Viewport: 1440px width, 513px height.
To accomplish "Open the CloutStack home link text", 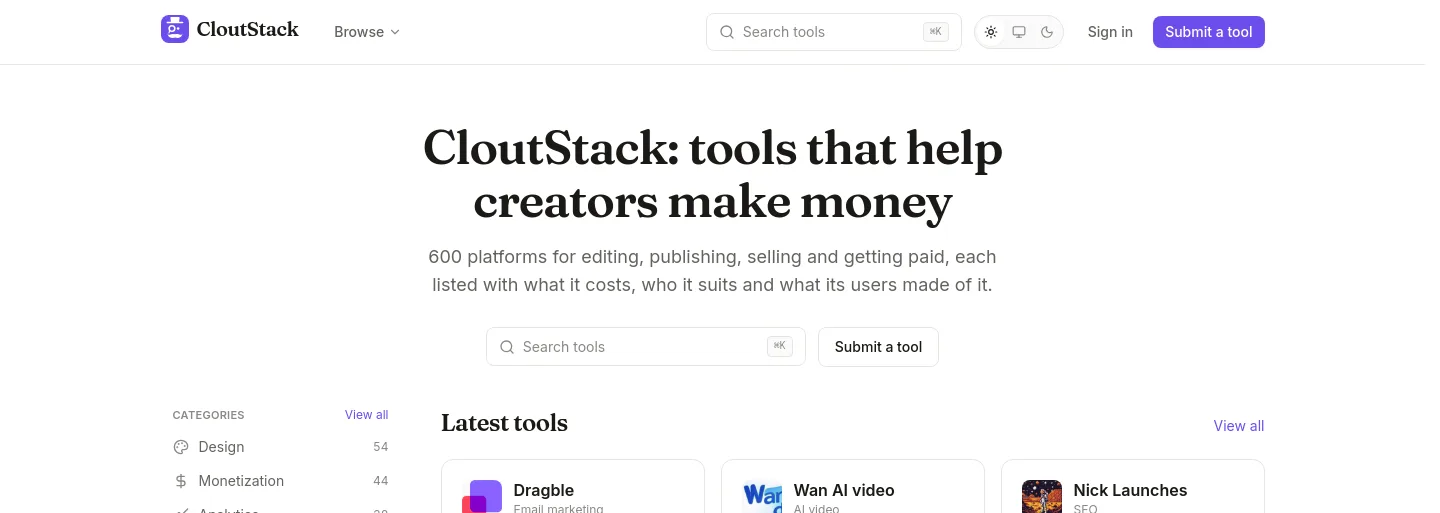I will pos(247,30).
